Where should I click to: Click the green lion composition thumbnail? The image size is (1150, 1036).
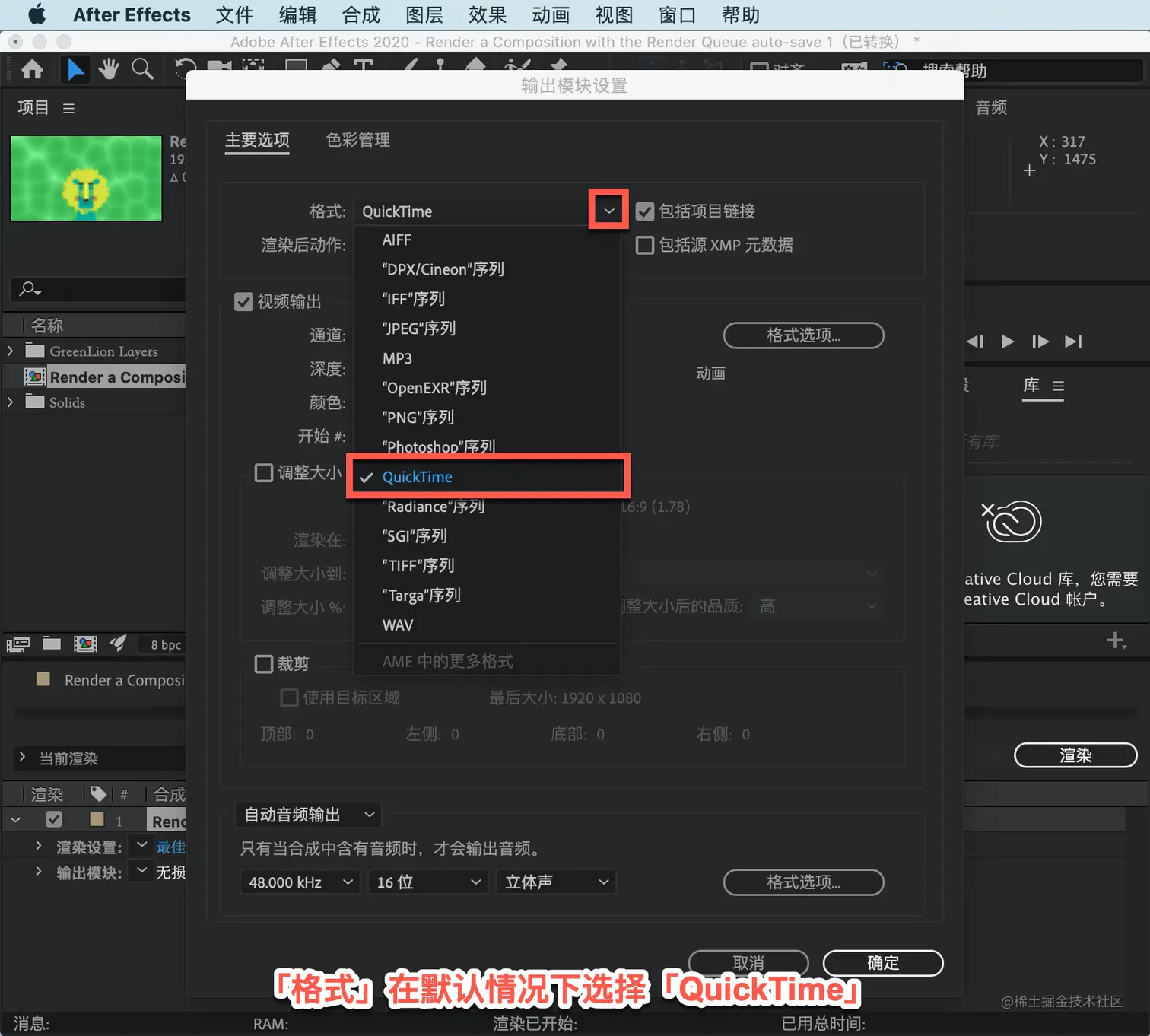(86, 179)
